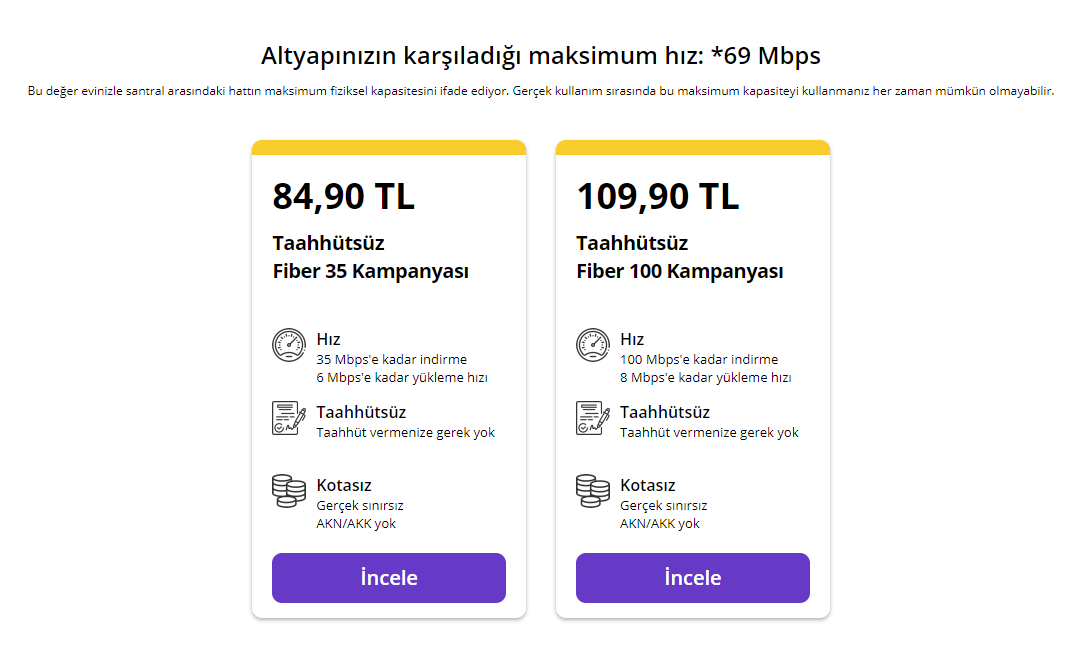Click the contract document icon in Fiber 35 card

pyautogui.click(x=289, y=418)
